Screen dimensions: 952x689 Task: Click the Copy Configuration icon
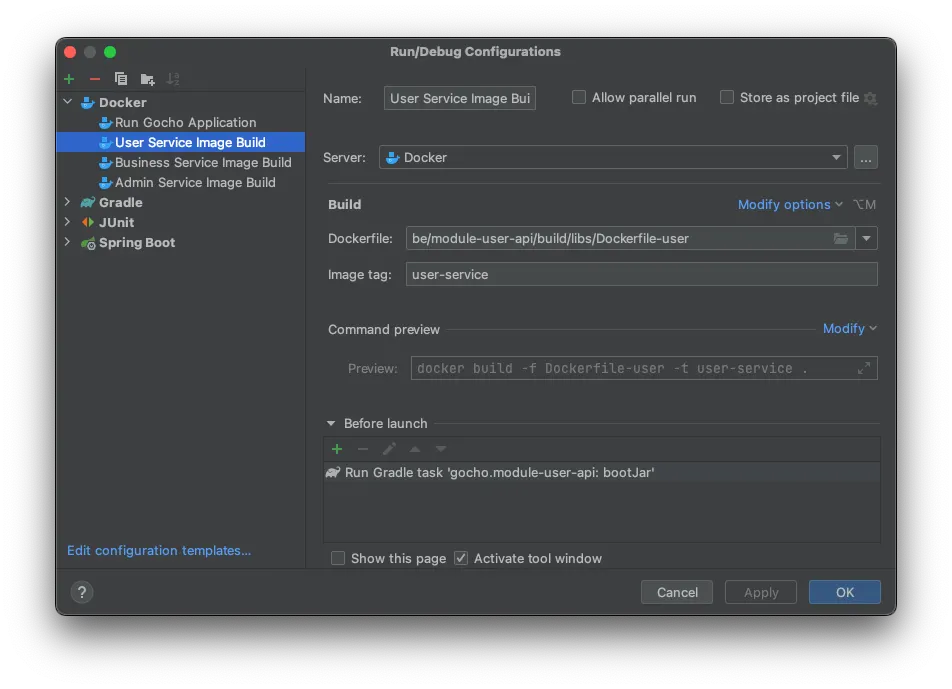121,79
